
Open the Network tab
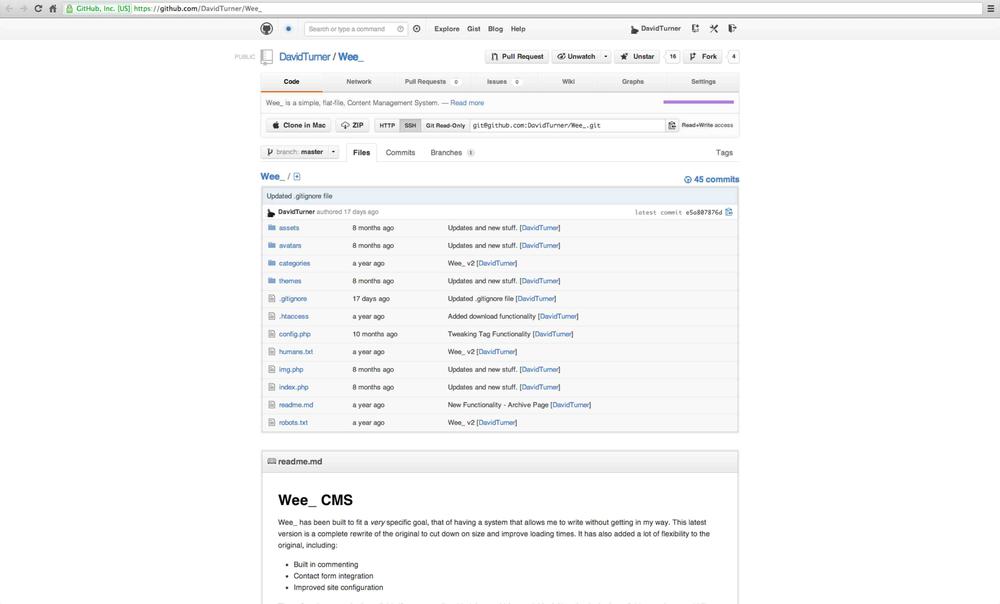click(x=358, y=82)
